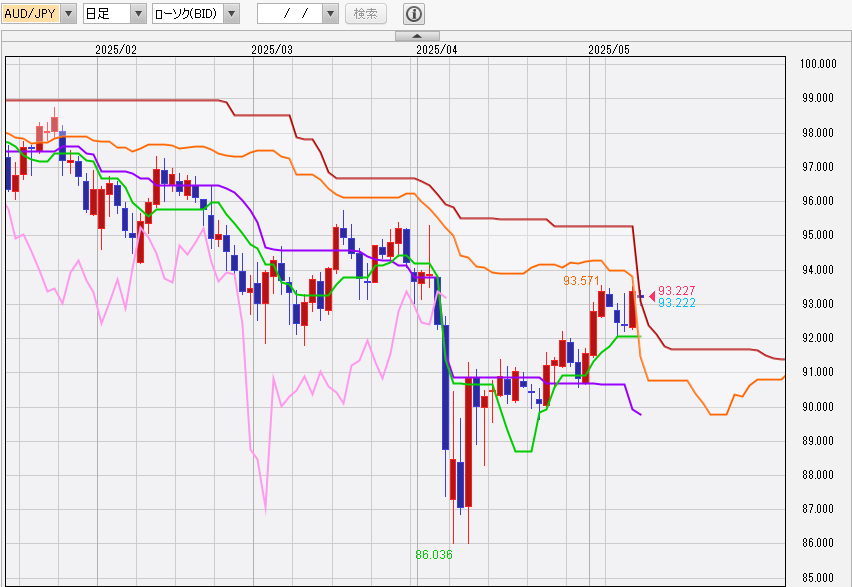The image size is (852, 587).
Task: Click the ローソク(BID) text box
Action: point(186,14)
